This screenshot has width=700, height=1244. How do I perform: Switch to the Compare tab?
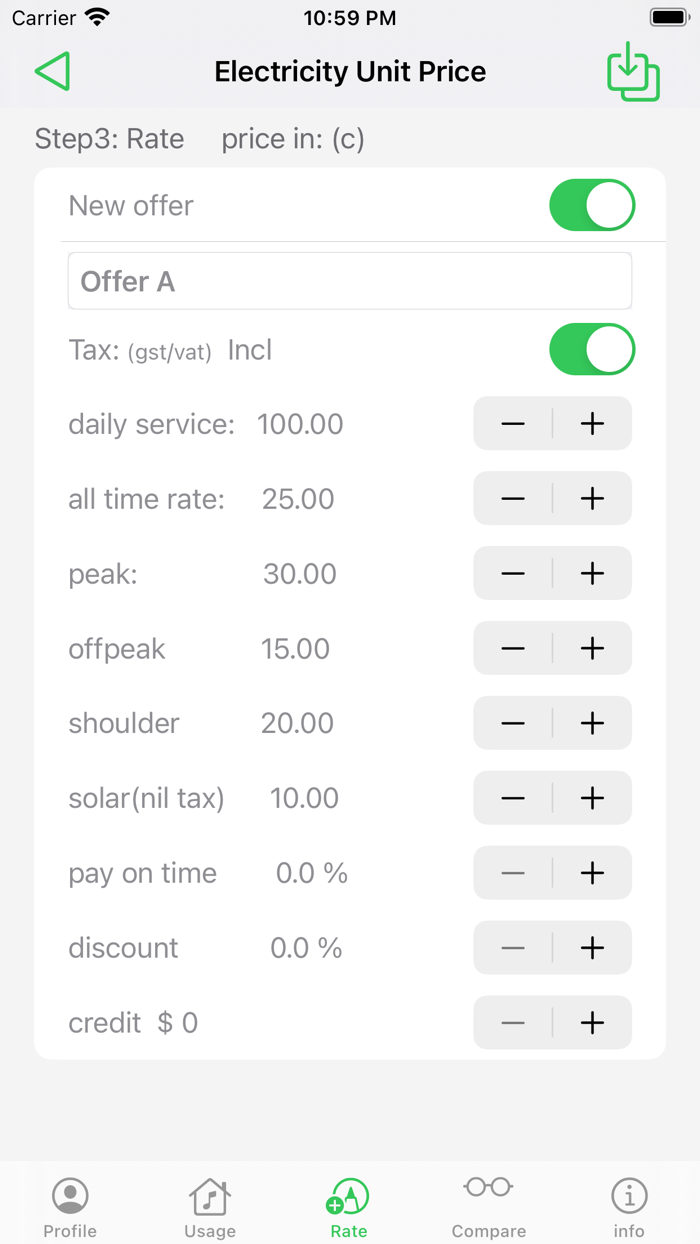coord(488,1203)
